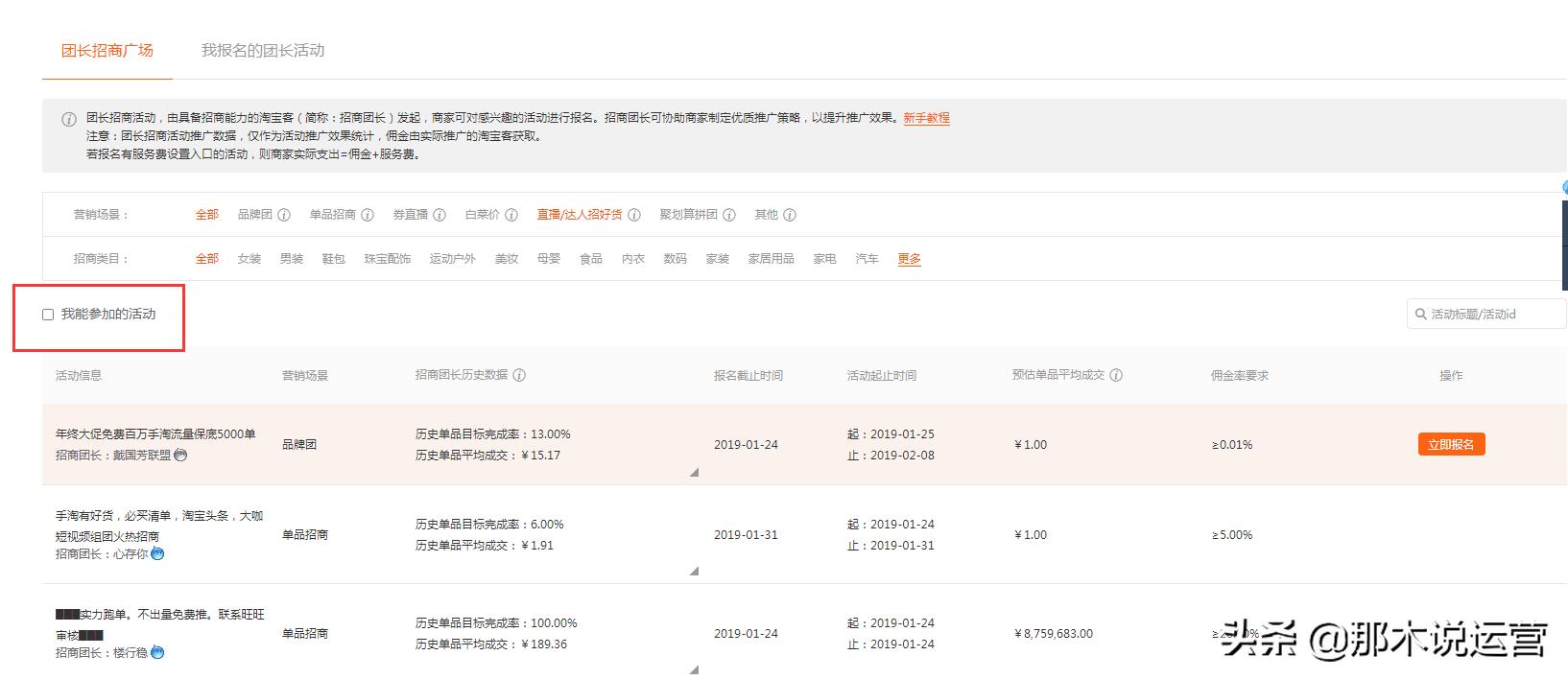Viewport: 1568px width, 679px height.
Task: Open 我报名的团长活动 tab
Action: coord(263,50)
